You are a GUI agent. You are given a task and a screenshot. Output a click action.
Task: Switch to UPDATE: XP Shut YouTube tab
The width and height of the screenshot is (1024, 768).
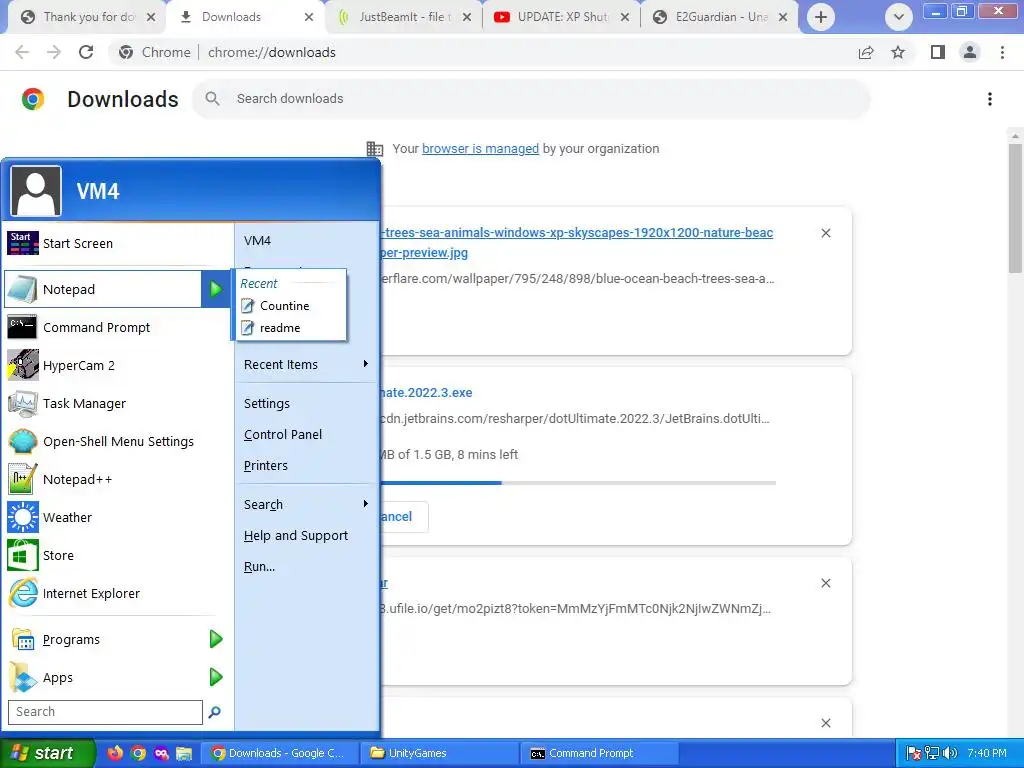(x=560, y=17)
